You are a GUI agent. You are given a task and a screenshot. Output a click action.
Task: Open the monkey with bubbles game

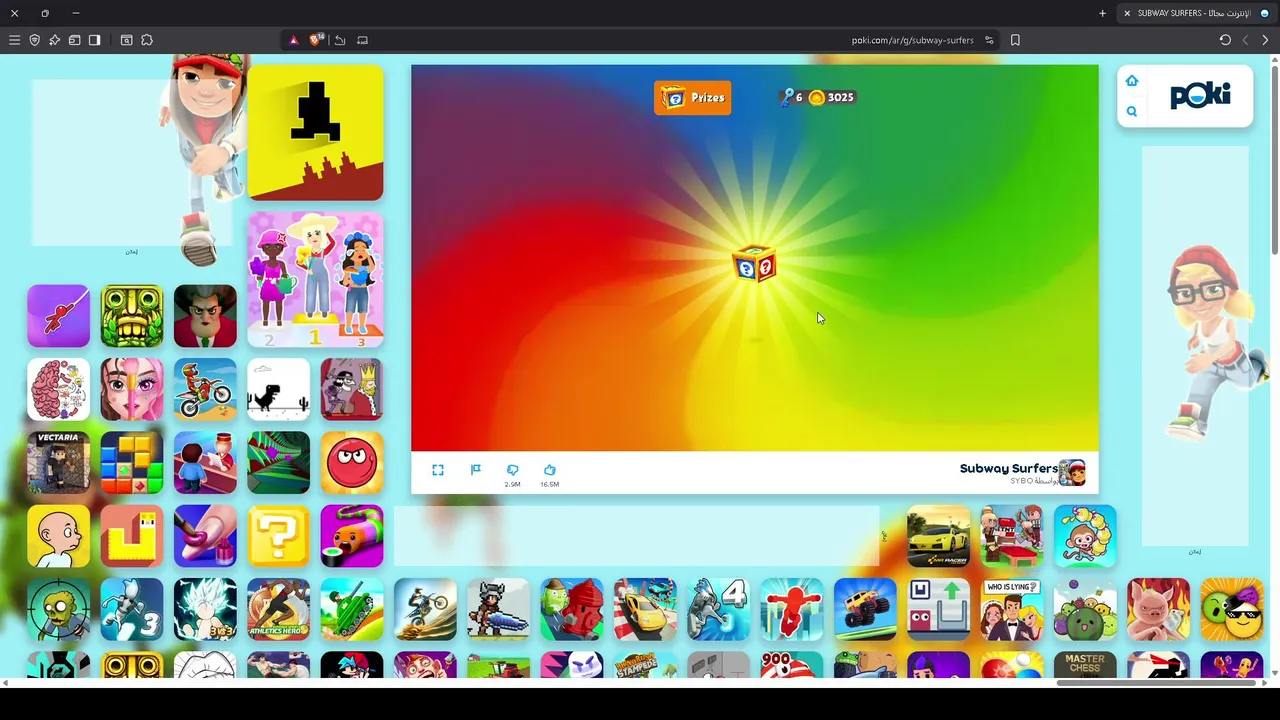pos(1085,536)
